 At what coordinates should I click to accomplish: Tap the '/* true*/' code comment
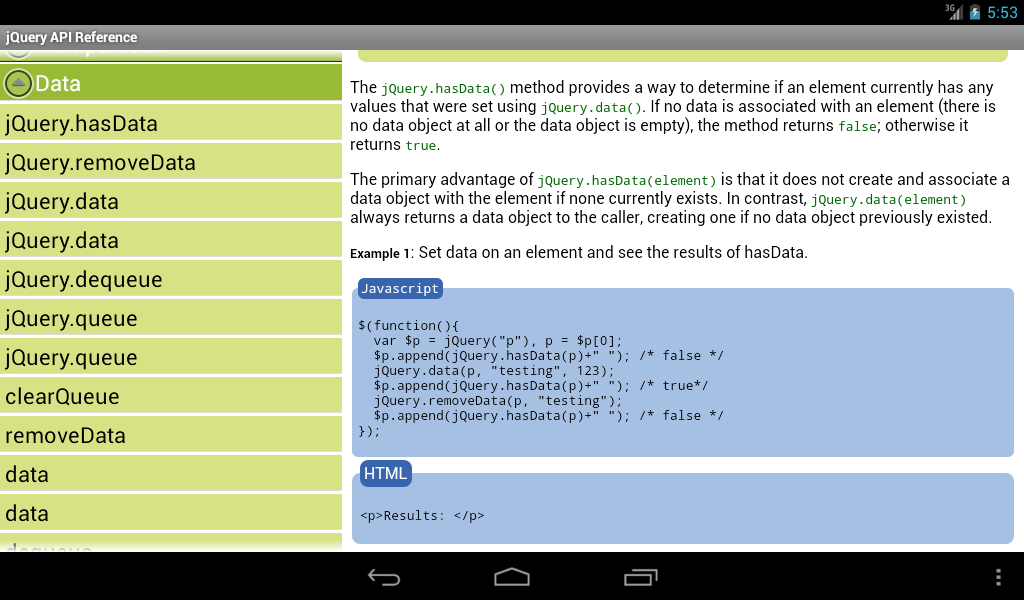point(674,385)
